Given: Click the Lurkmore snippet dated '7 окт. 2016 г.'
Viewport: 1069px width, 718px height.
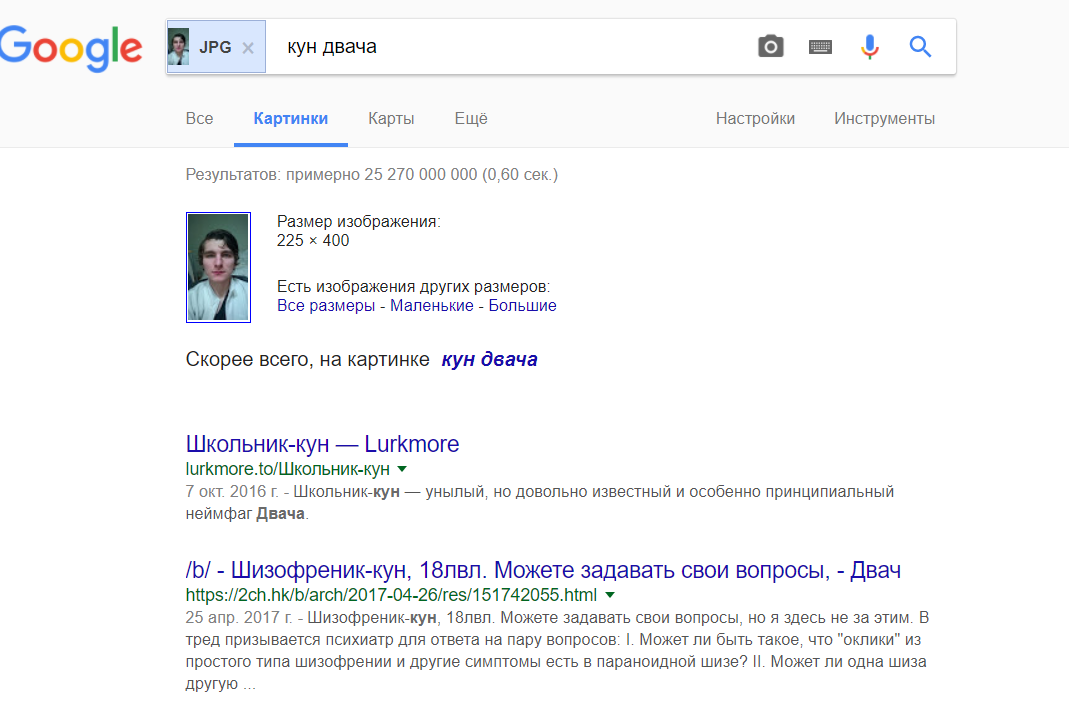Looking at the screenshot, I should tap(539, 503).
